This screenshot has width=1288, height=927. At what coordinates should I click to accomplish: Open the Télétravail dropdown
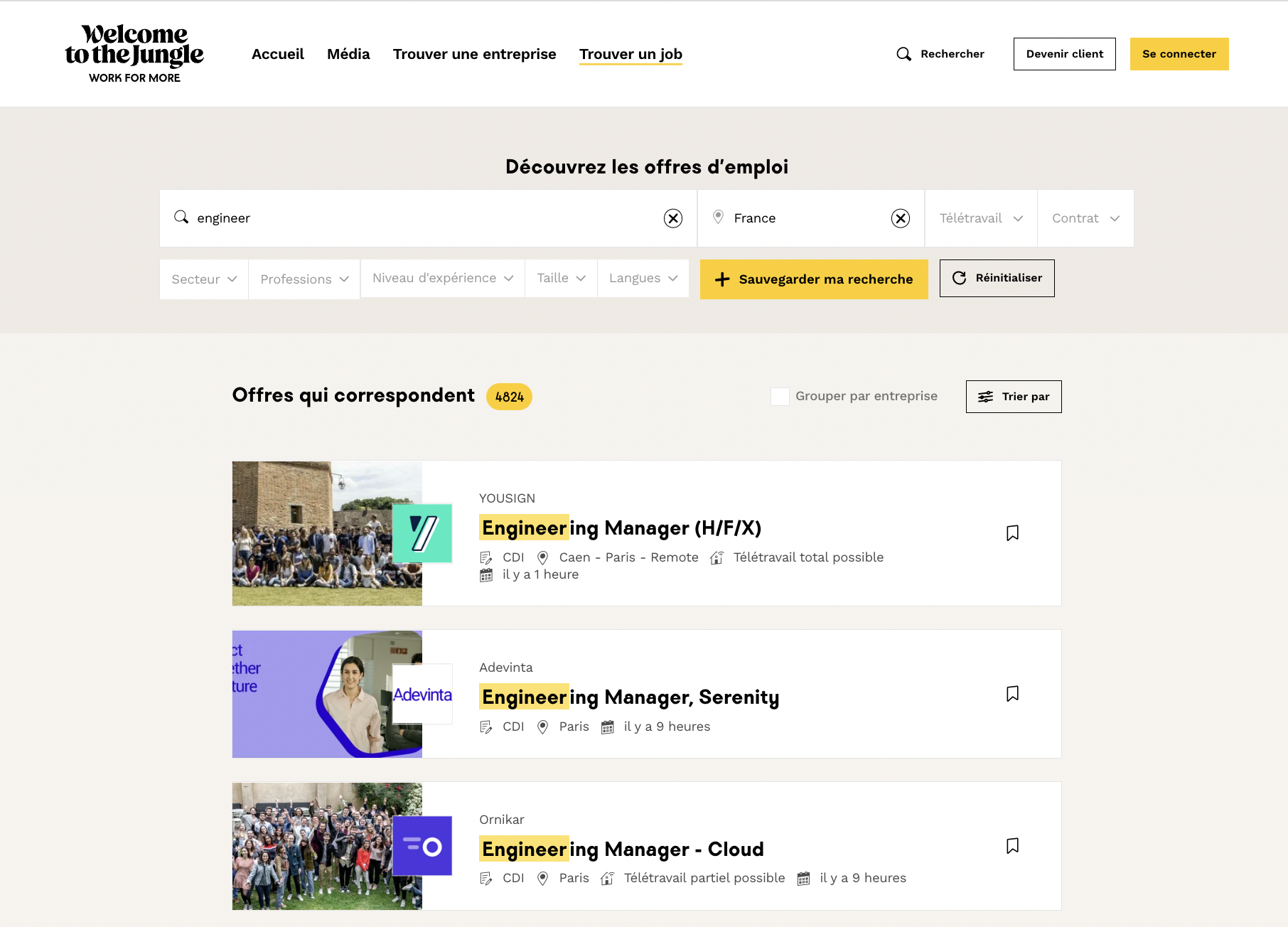pyautogui.click(x=981, y=218)
